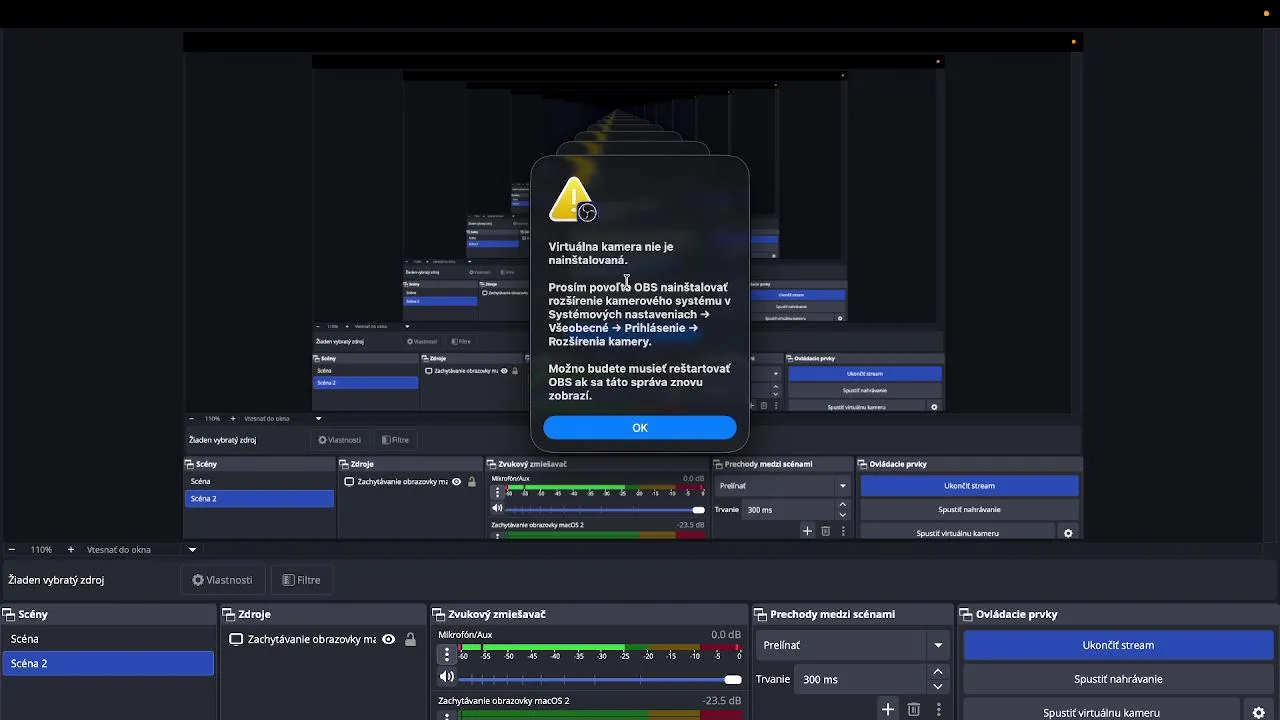The width and height of the screenshot is (1280, 720).
Task: Click Filtre in the preview's largest mirrored copy
Action: (x=396, y=440)
